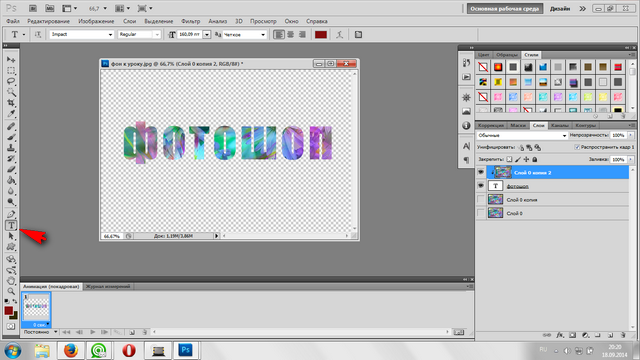Viewport: 640px width, 360px height.
Task: Open the opacity slider arrow
Action: pos(631,135)
